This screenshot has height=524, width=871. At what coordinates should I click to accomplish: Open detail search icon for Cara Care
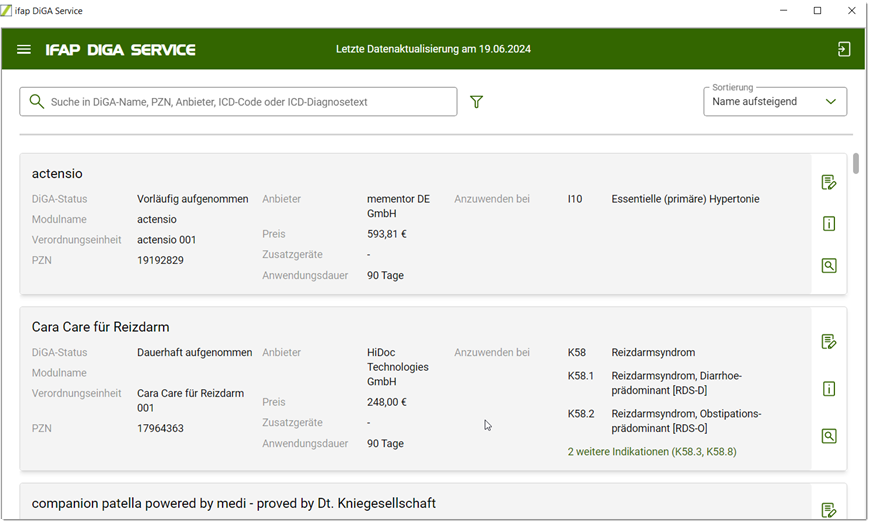coord(828,436)
